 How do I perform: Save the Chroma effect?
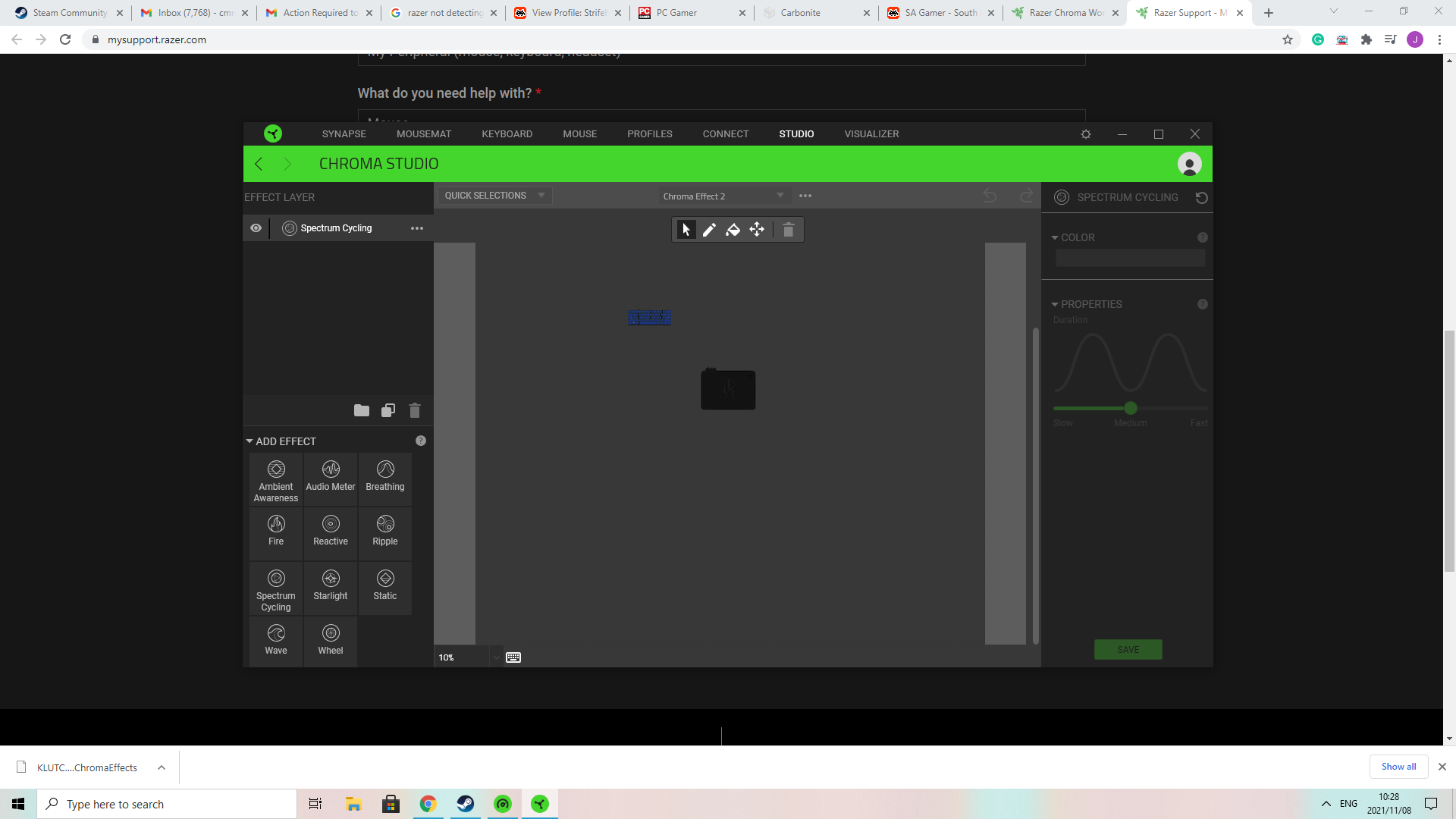(1128, 650)
